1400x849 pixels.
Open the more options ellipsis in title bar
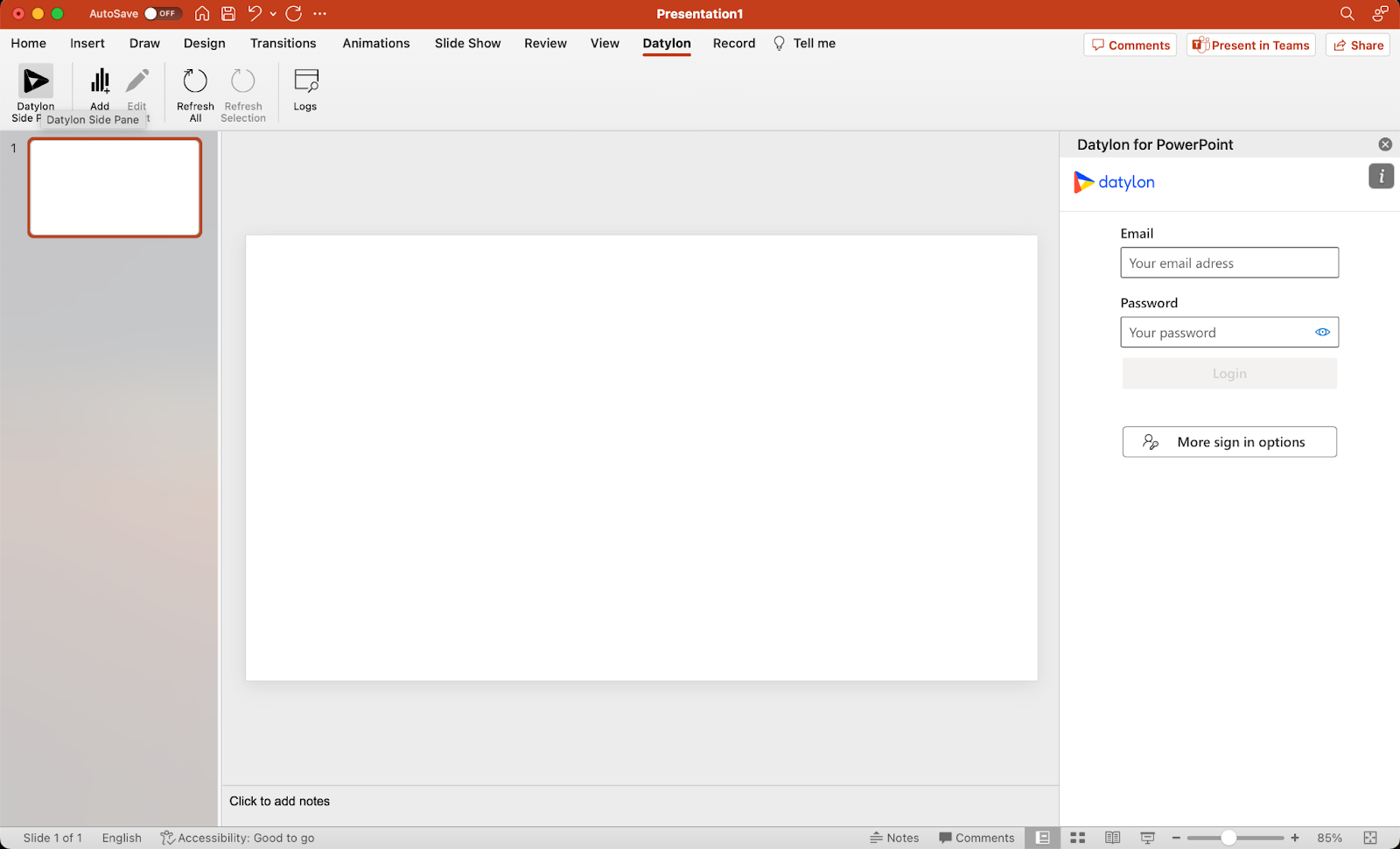click(320, 13)
